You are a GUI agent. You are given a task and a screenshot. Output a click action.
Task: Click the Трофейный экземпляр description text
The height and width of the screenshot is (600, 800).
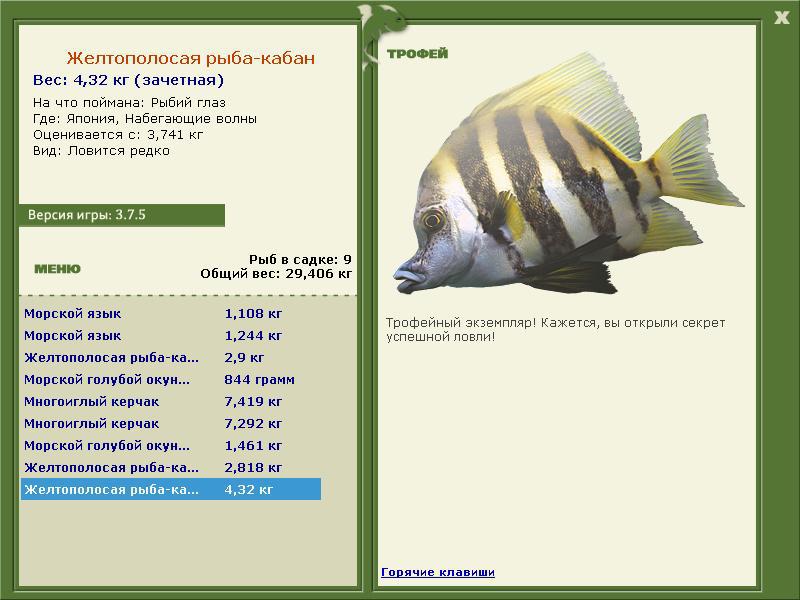click(555, 330)
